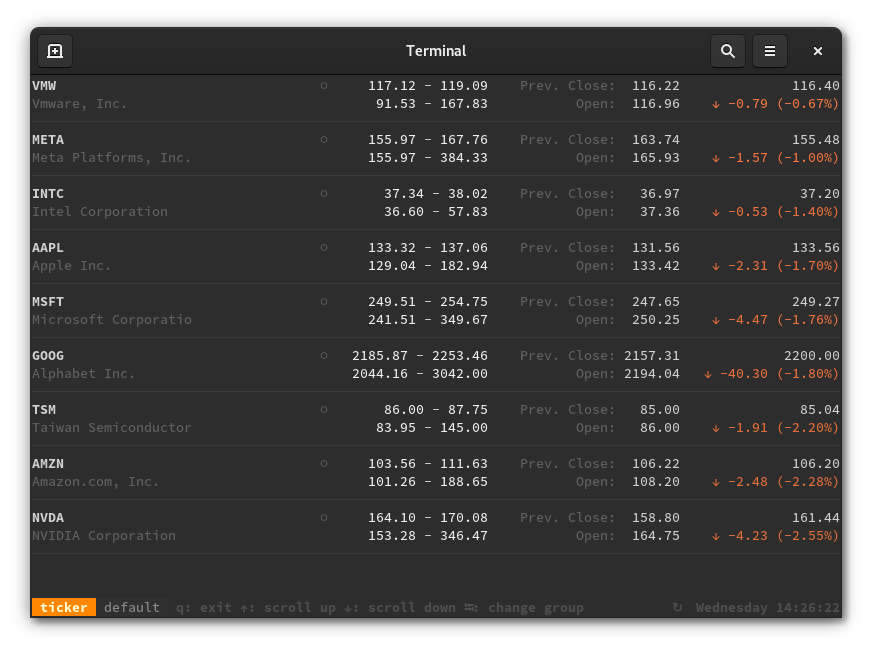Click the down arrow beside AAPL's -2.31 change
Screen dimensions: 876x655
pyautogui.click(x=716, y=266)
